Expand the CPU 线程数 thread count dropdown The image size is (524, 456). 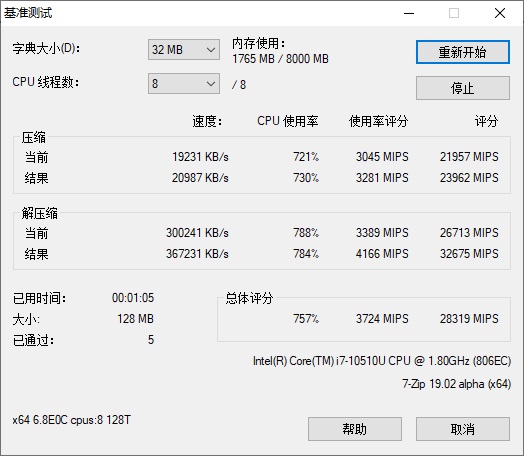[184, 84]
